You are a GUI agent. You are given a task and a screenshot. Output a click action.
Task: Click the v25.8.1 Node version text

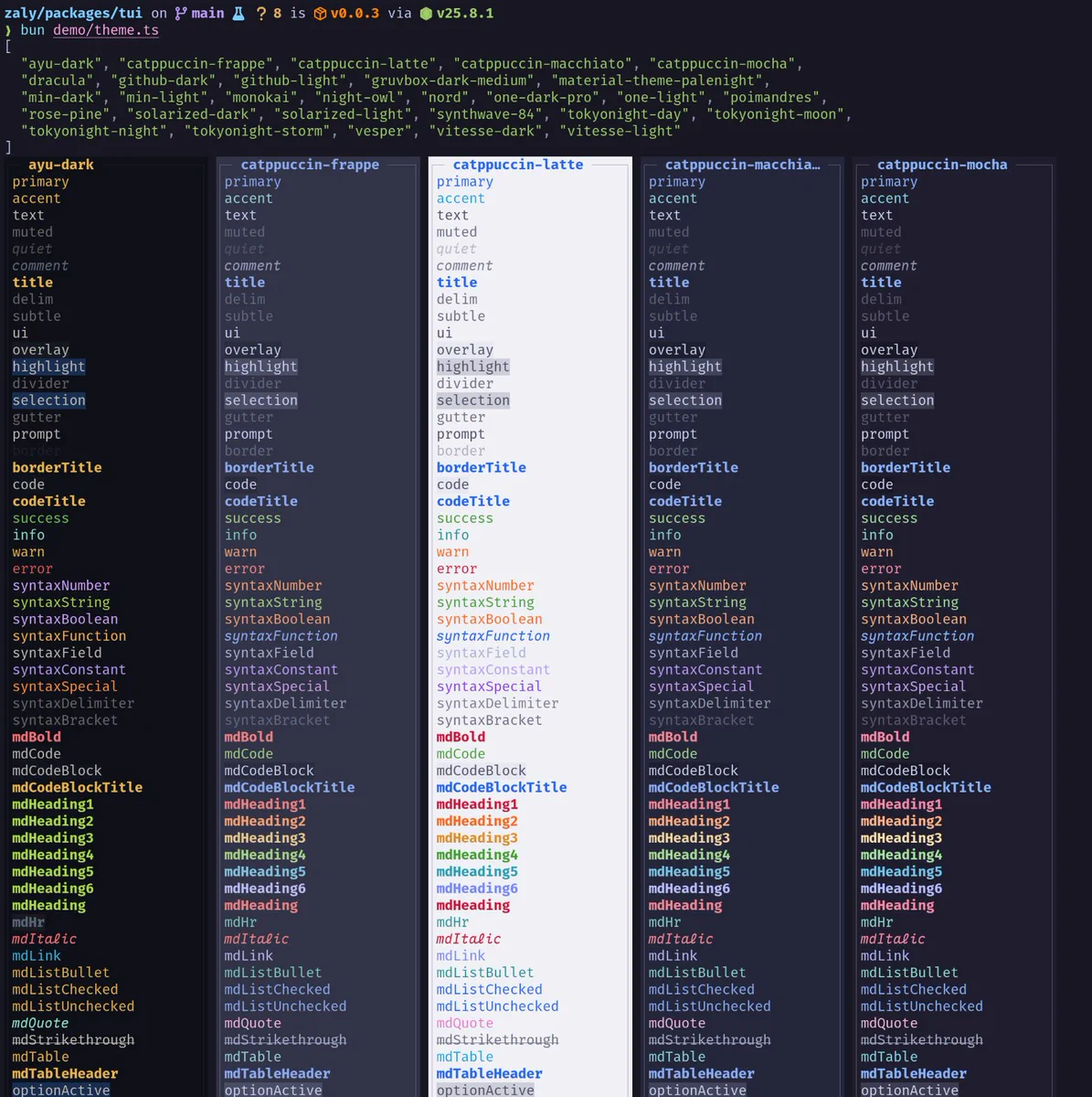pos(465,13)
